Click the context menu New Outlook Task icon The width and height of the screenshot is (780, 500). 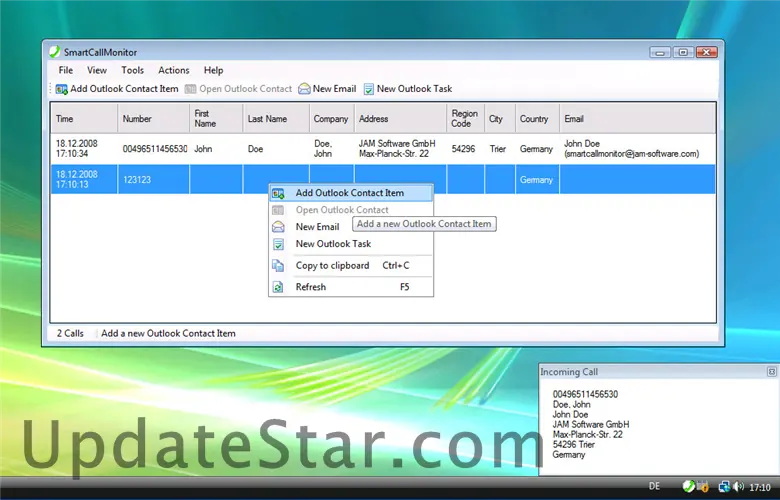[278, 244]
